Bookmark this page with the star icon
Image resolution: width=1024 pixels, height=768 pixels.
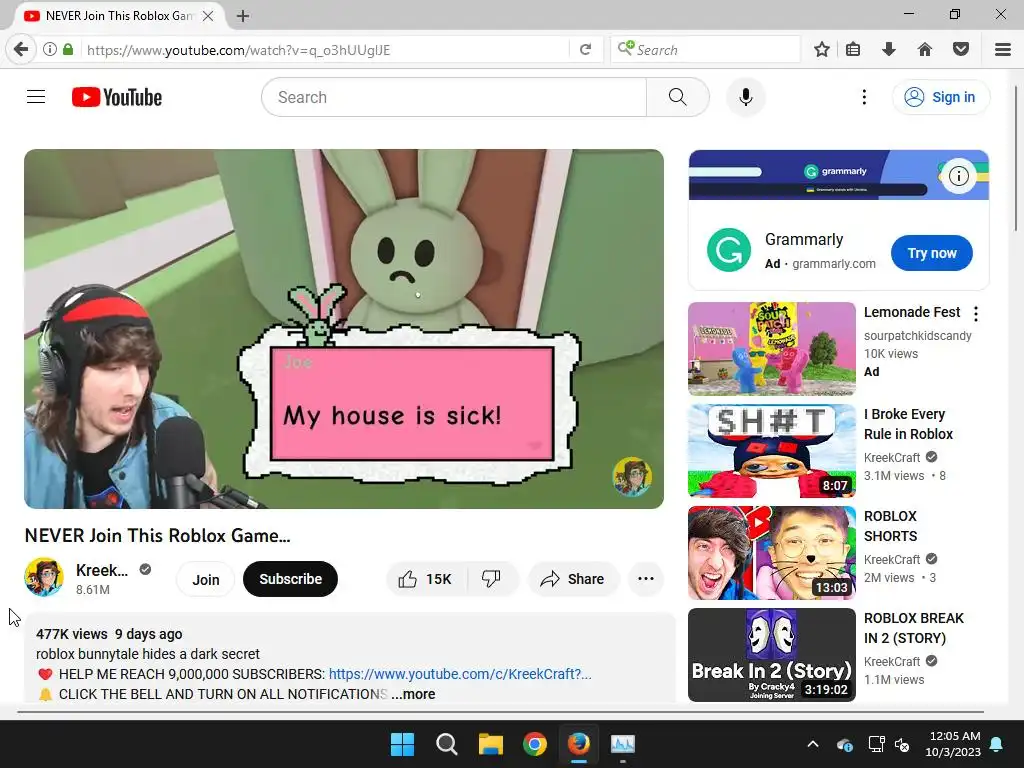coord(822,50)
